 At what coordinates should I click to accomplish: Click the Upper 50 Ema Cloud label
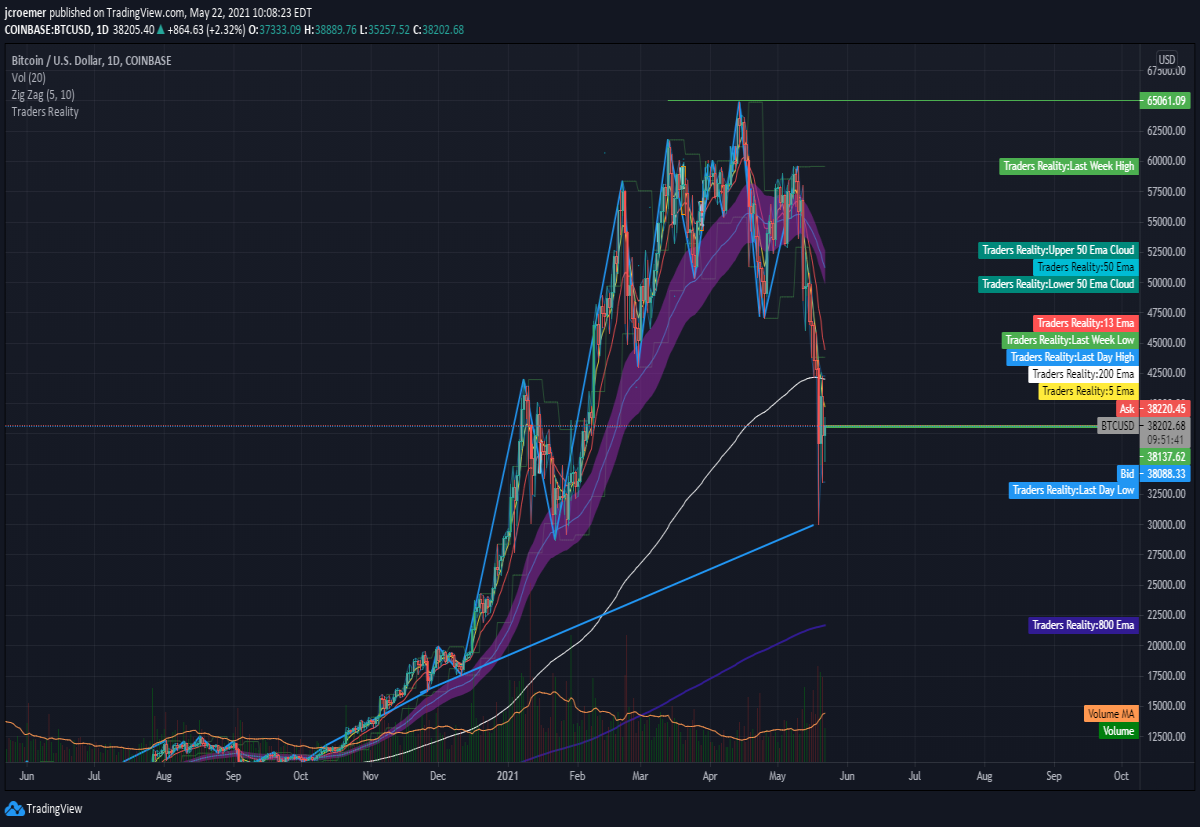1058,250
